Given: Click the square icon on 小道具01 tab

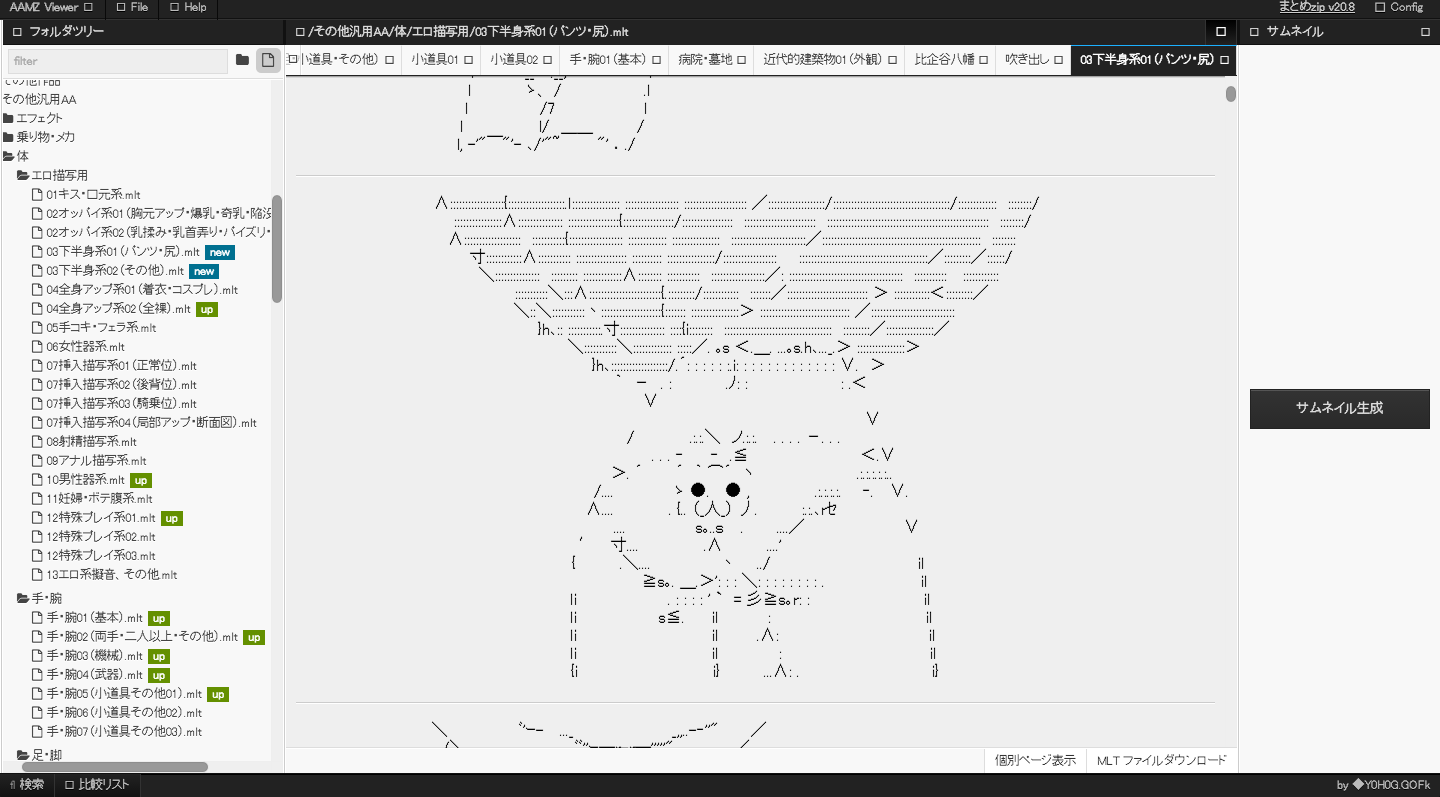Looking at the screenshot, I should [468, 60].
